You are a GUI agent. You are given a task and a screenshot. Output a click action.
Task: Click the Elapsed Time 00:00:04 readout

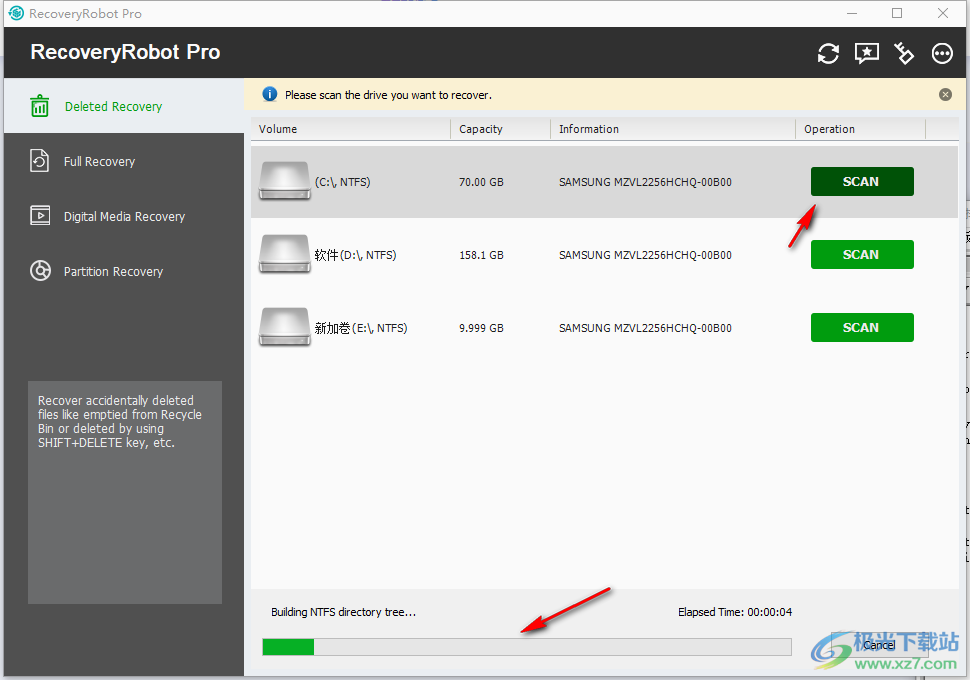click(x=735, y=612)
